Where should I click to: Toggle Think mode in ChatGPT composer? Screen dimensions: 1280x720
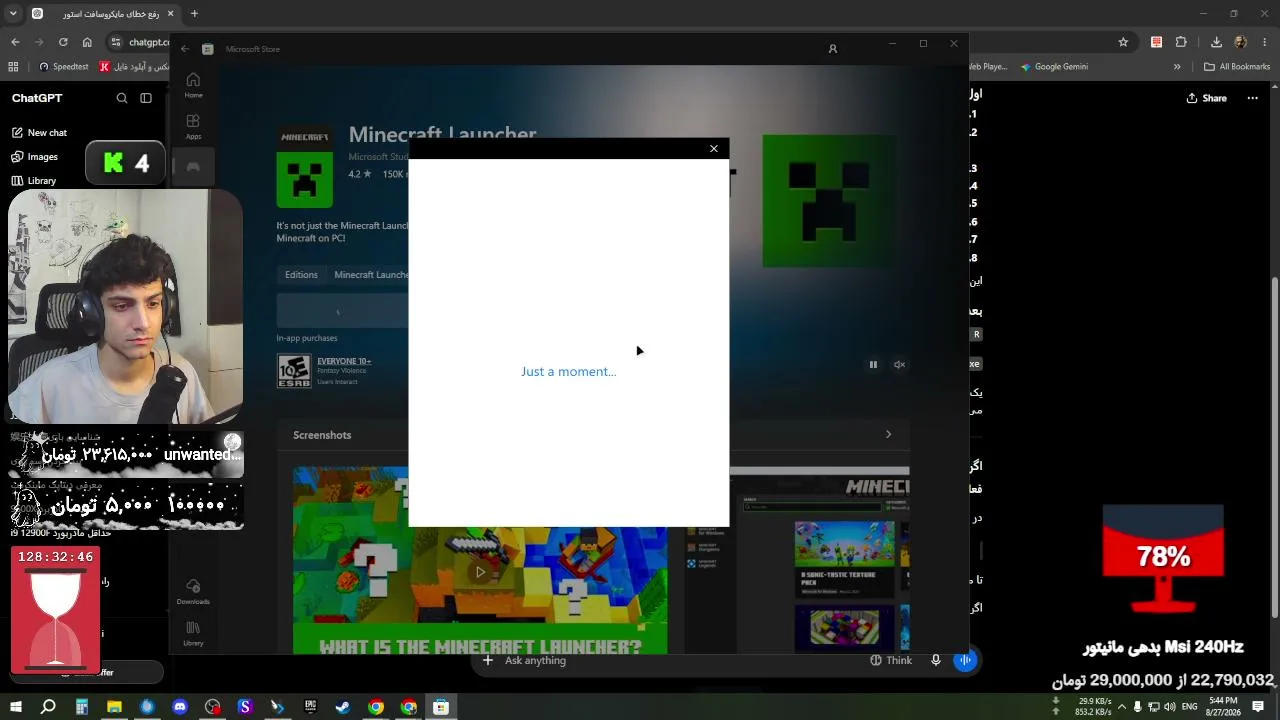pos(891,660)
